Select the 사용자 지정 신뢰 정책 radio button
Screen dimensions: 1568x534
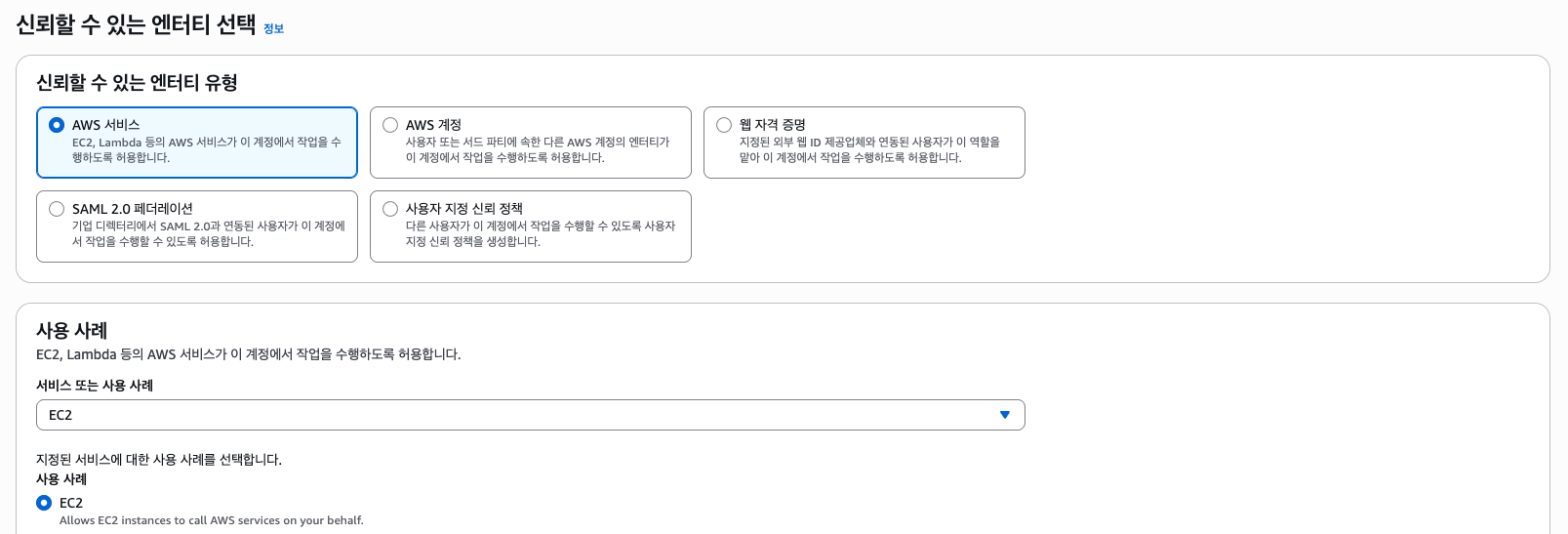390,209
